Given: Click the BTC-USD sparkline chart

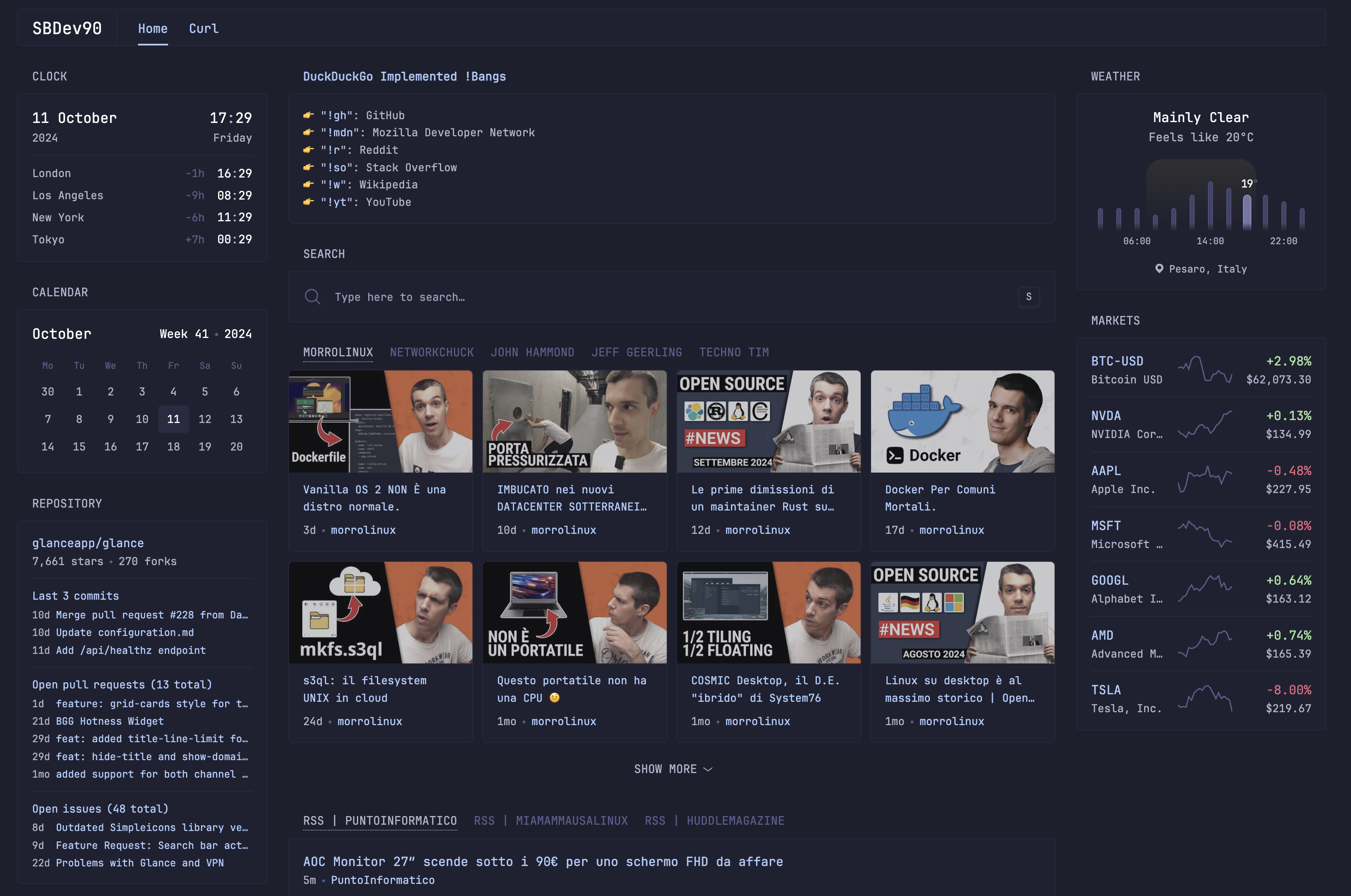Looking at the screenshot, I should click(1205, 370).
